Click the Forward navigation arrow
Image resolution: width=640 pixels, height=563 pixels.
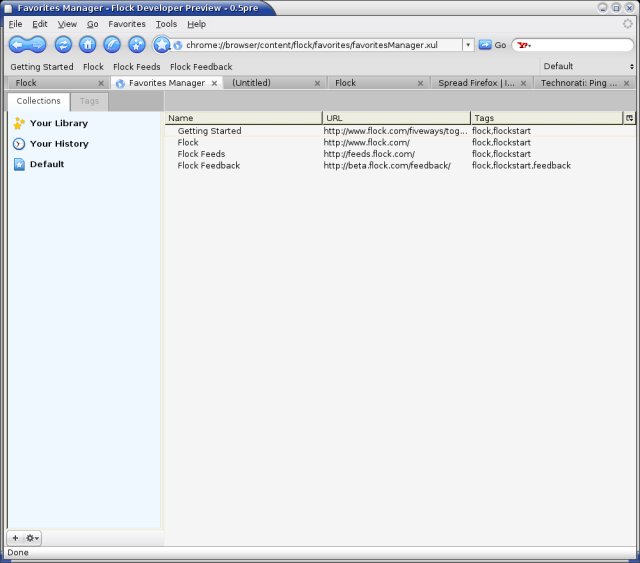(x=38, y=45)
